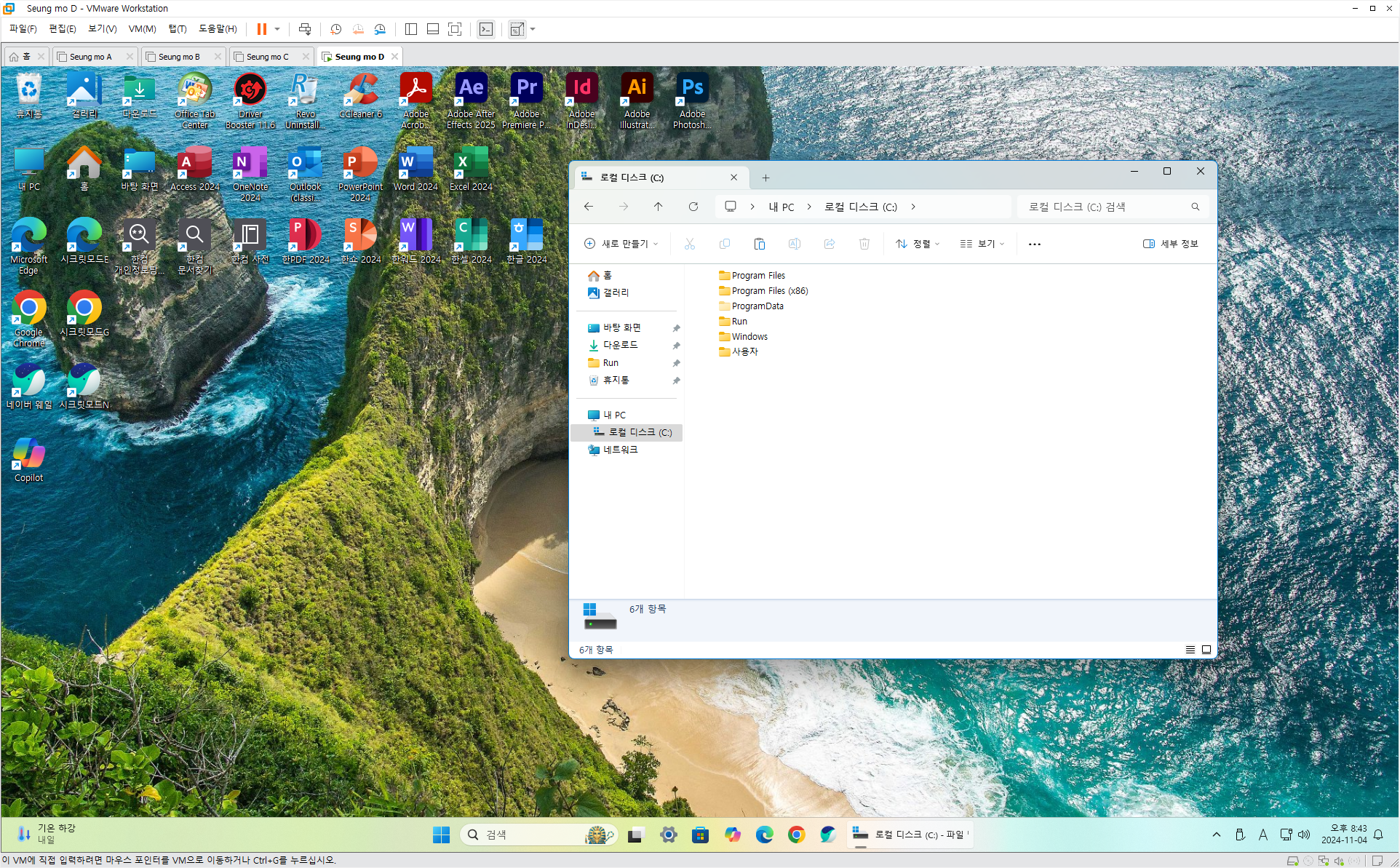Click the VMware pause VM icon
The width and height of the screenshot is (1400, 868).
(x=261, y=29)
